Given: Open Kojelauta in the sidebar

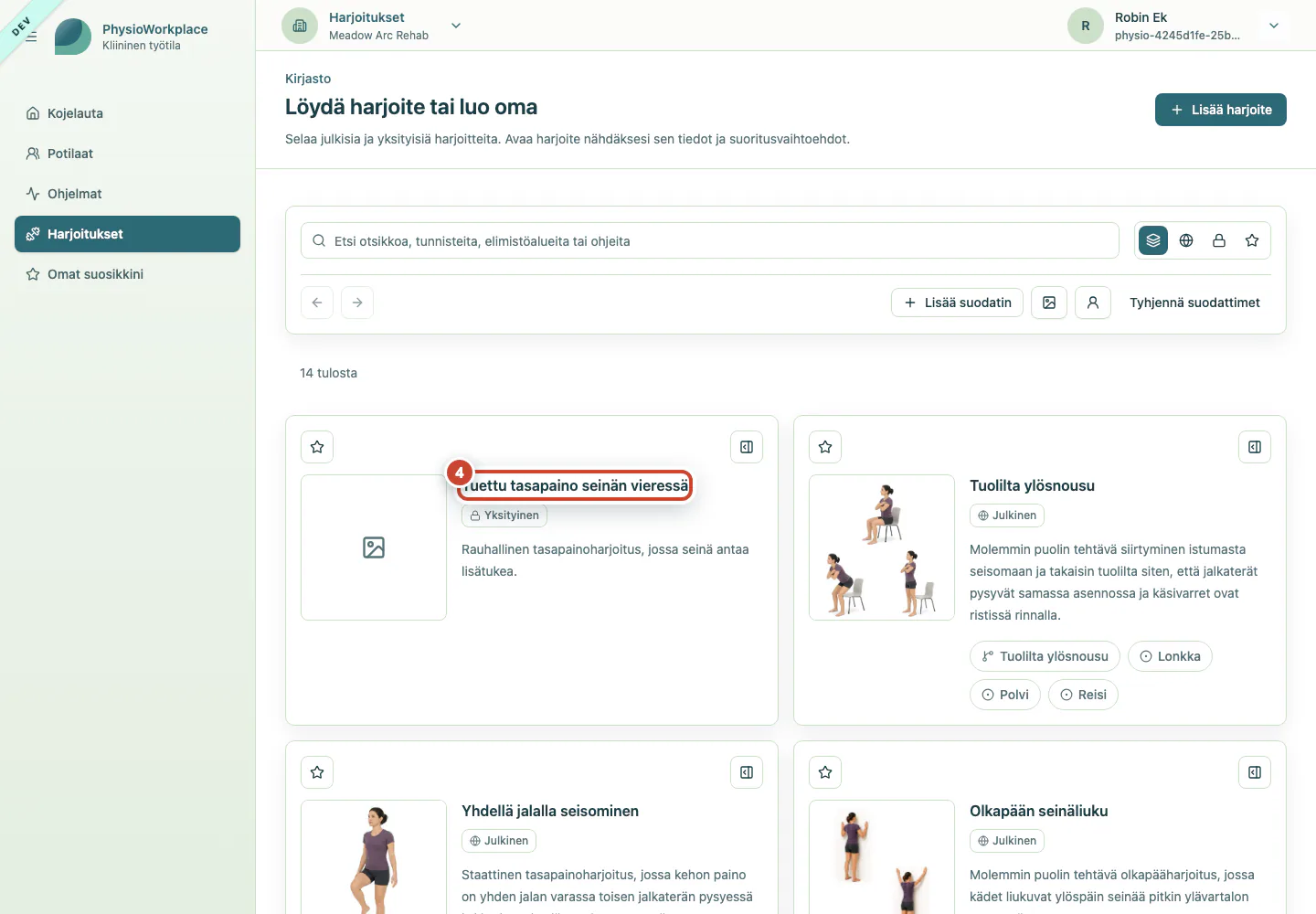Looking at the screenshot, I should [127, 113].
